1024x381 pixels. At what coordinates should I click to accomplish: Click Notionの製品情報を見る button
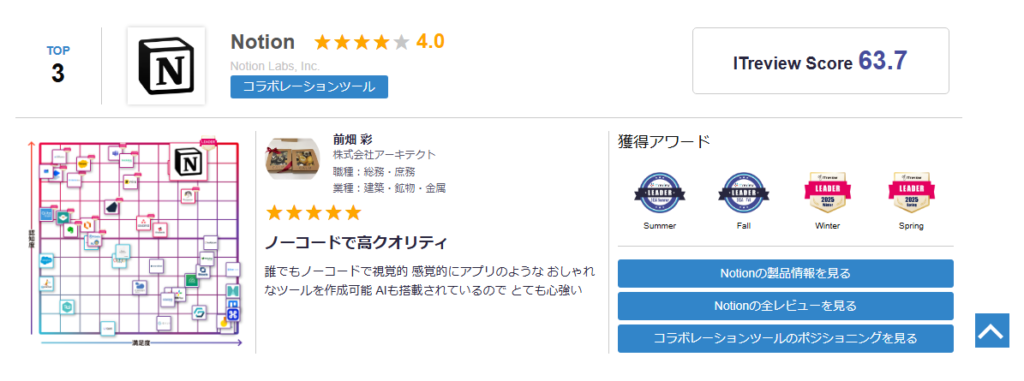tap(786, 273)
